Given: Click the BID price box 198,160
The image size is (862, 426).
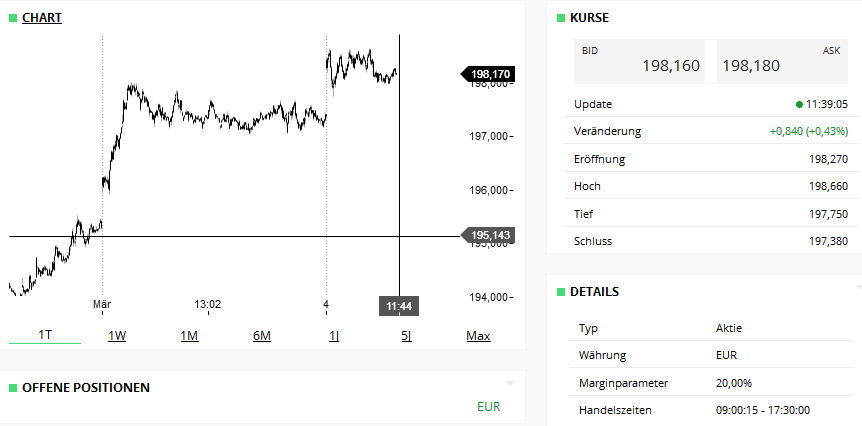Looking at the screenshot, I should [639, 62].
